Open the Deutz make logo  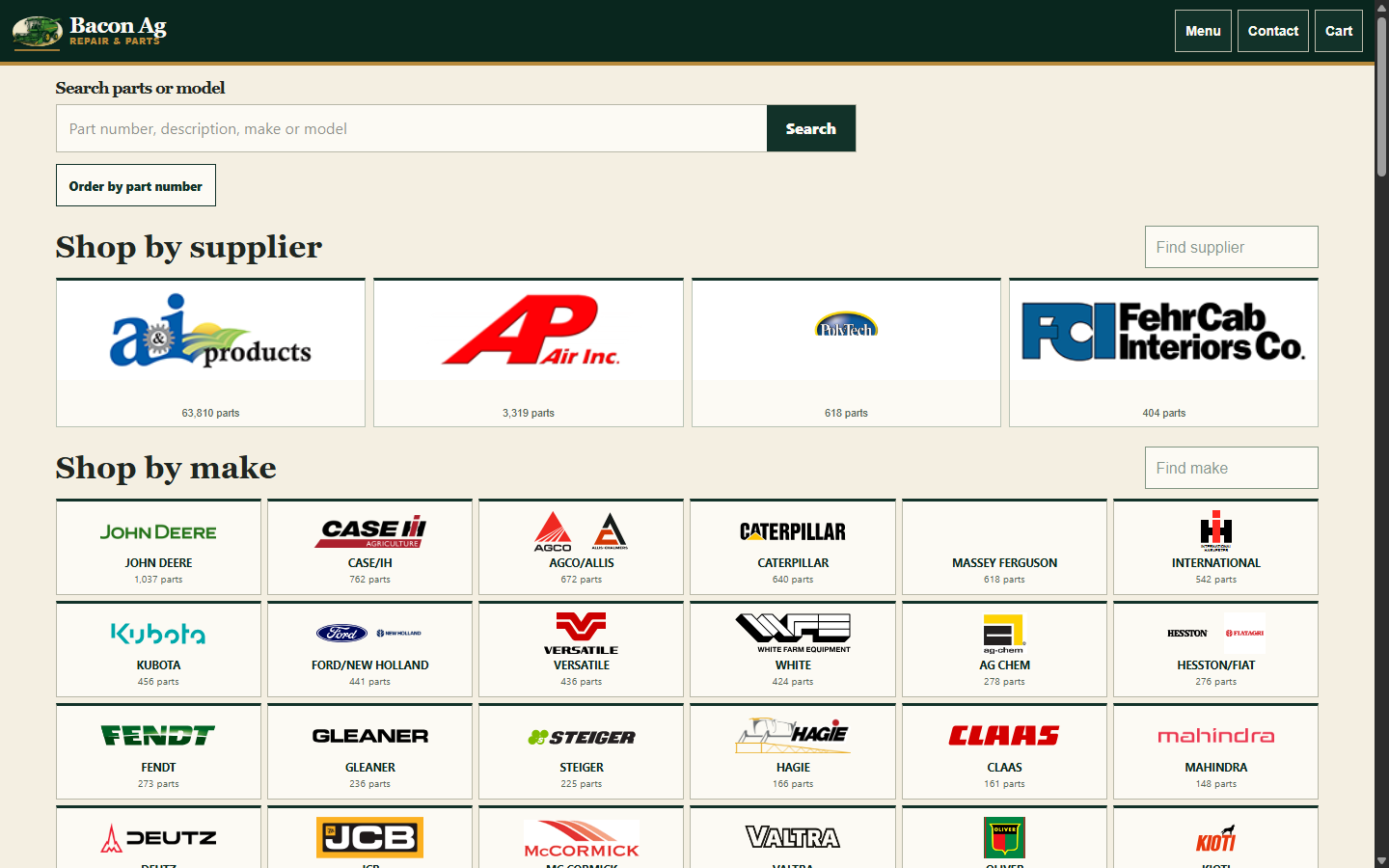pyautogui.click(x=158, y=838)
